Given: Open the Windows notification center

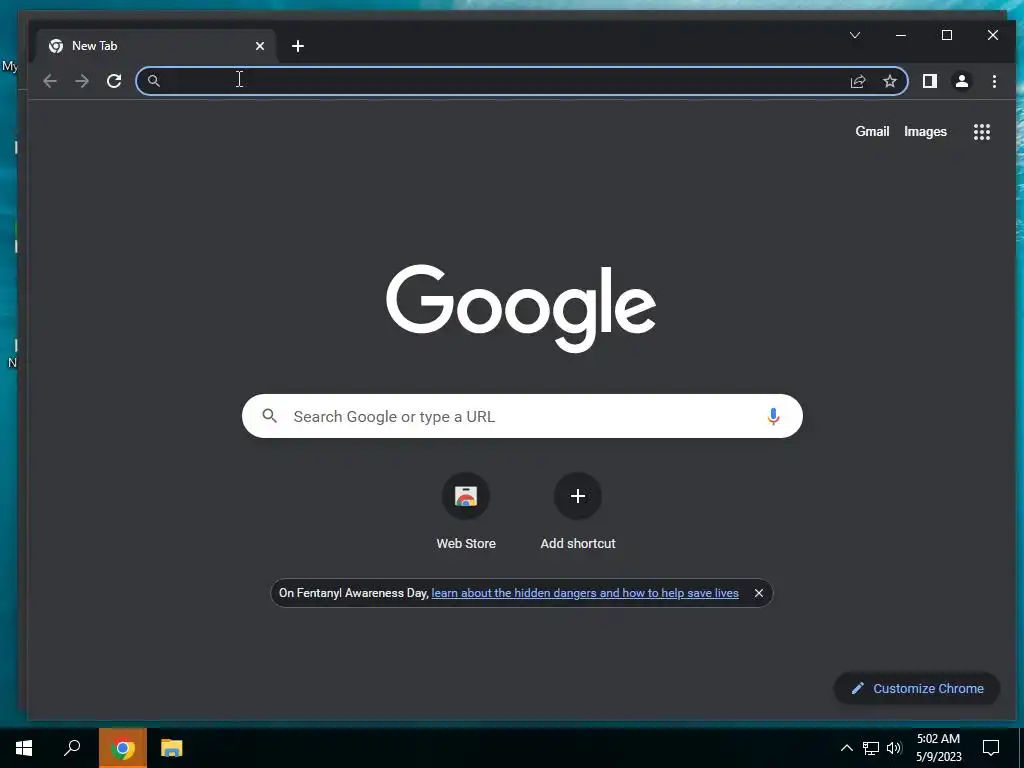Looking at the screenshot, I should [991, 748].
